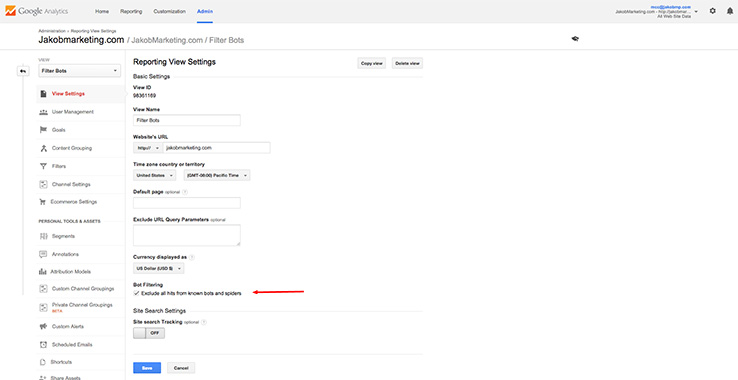The width and height of the screenshot is (738, 380).
Task: Open the http:// protocol dropdown
Action: (147, 148)
